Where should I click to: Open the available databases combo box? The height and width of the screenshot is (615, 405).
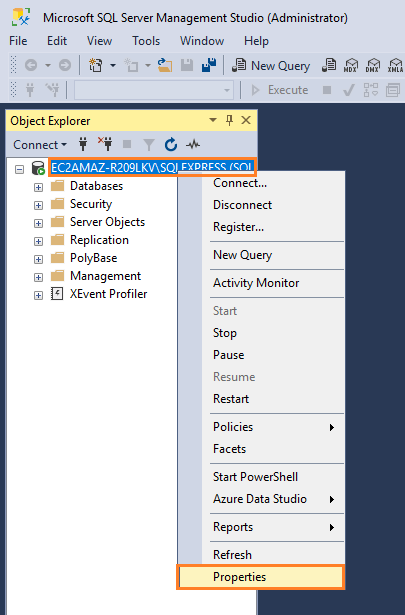point(154,90)
